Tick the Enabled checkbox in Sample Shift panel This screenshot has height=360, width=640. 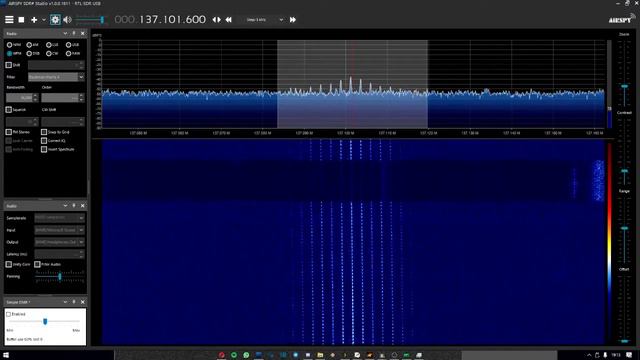pos(8,314)
